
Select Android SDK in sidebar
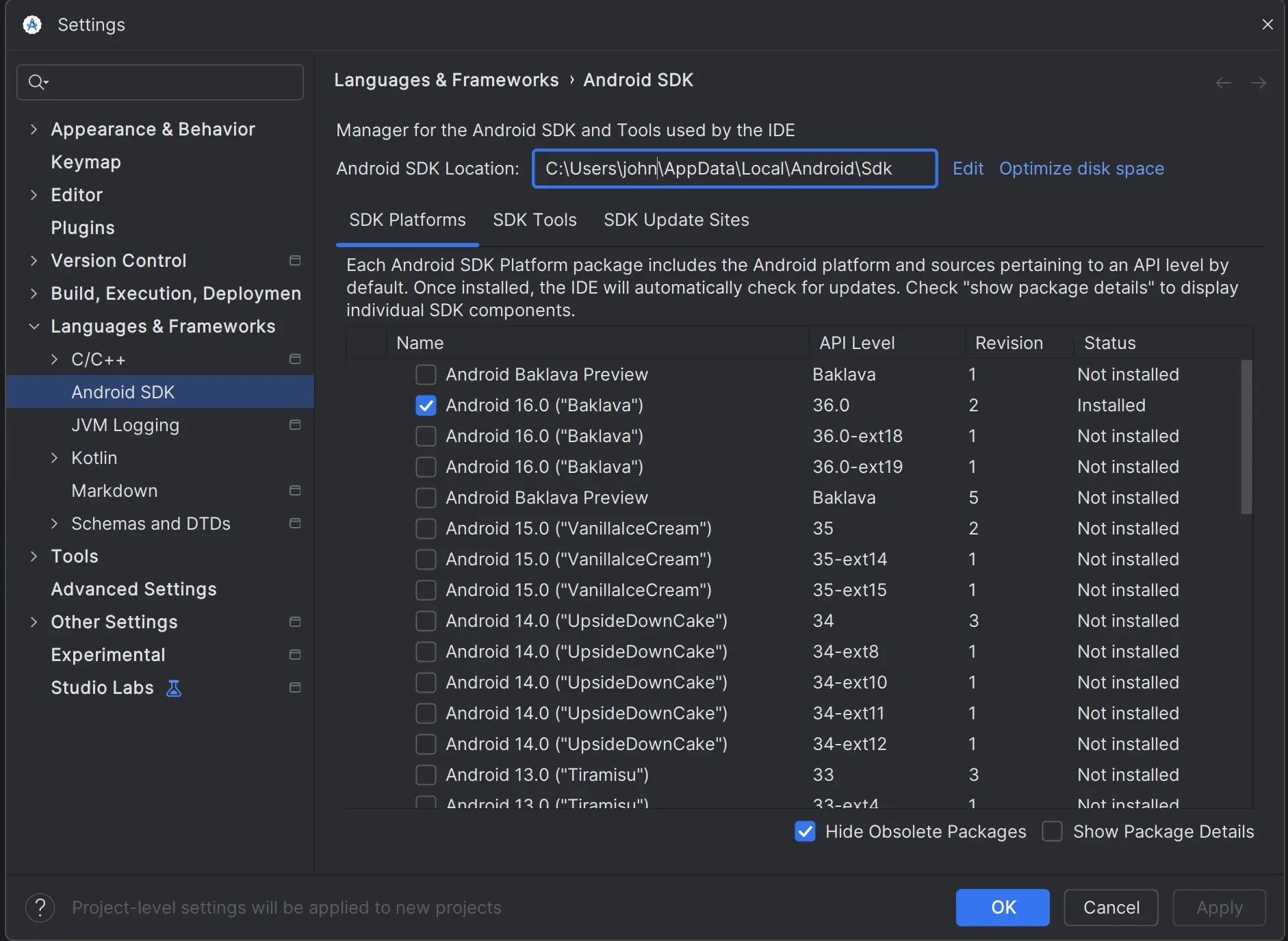point(160,392)
